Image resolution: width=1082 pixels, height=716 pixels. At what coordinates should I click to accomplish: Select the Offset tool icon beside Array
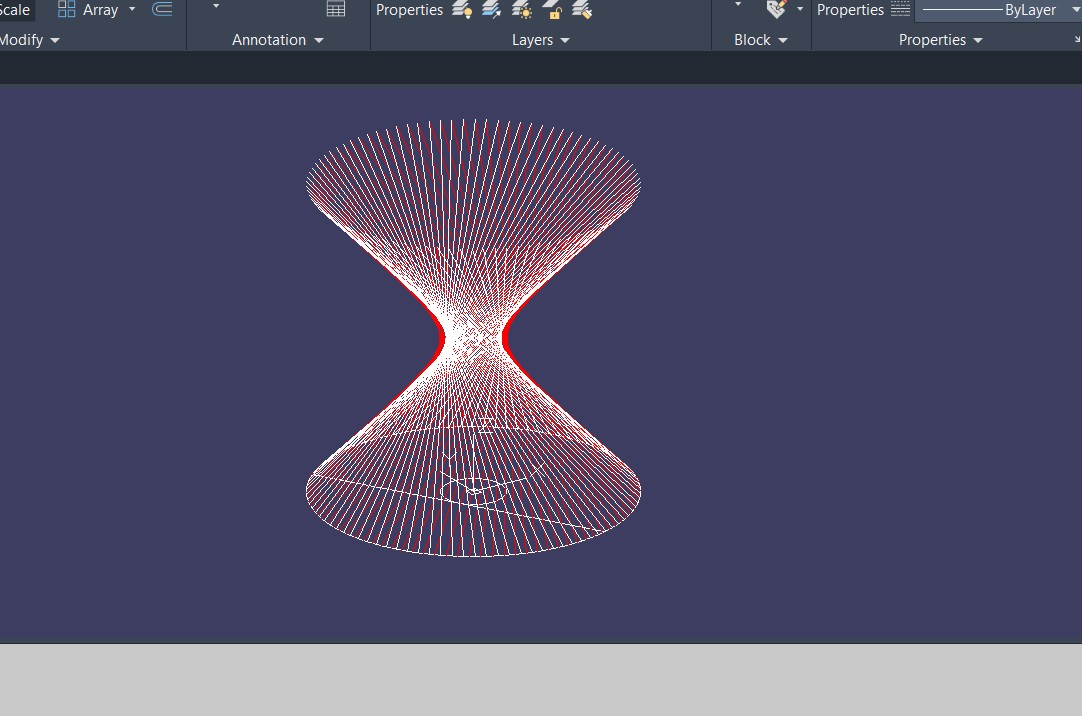[162, 9]
